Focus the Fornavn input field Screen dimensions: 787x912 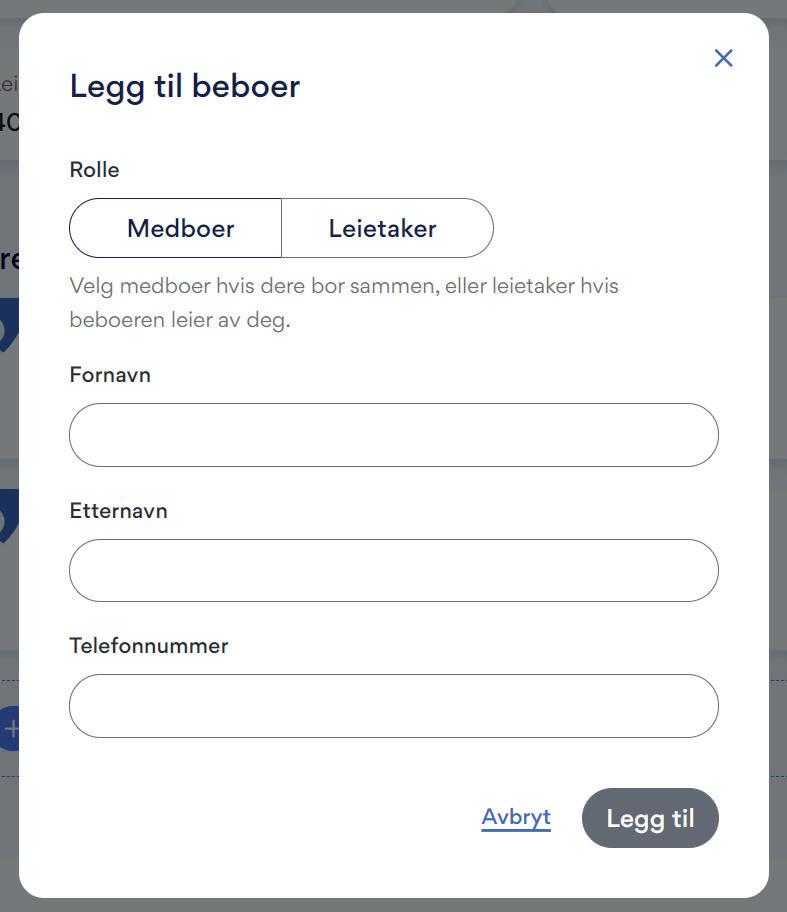394,435
